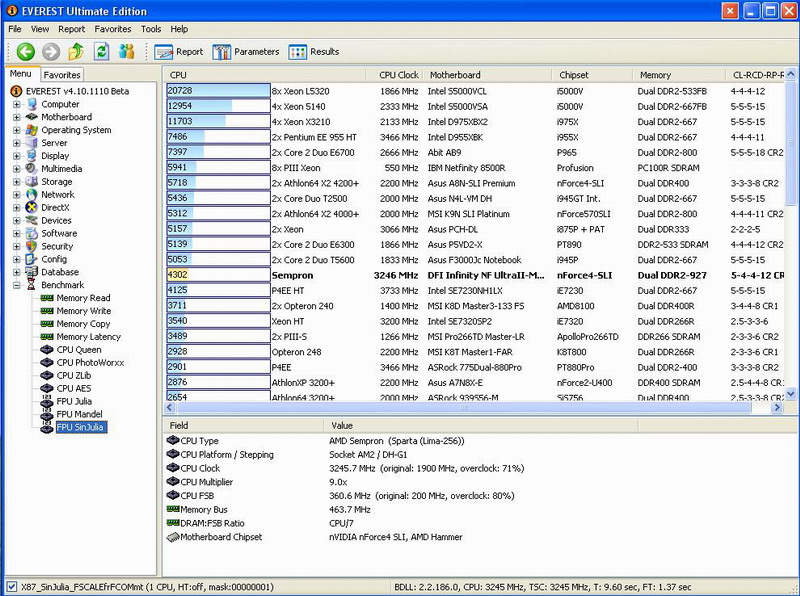This screenshot has width=800, height=596.
Task: Expand the Storage tree node
Action: (17, 182)
